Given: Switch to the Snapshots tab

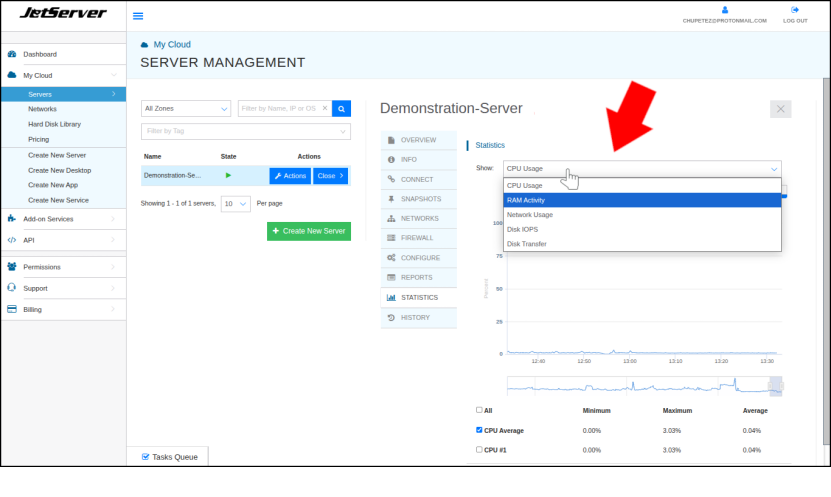Looking at the screenshot, I should click(420, 199).
